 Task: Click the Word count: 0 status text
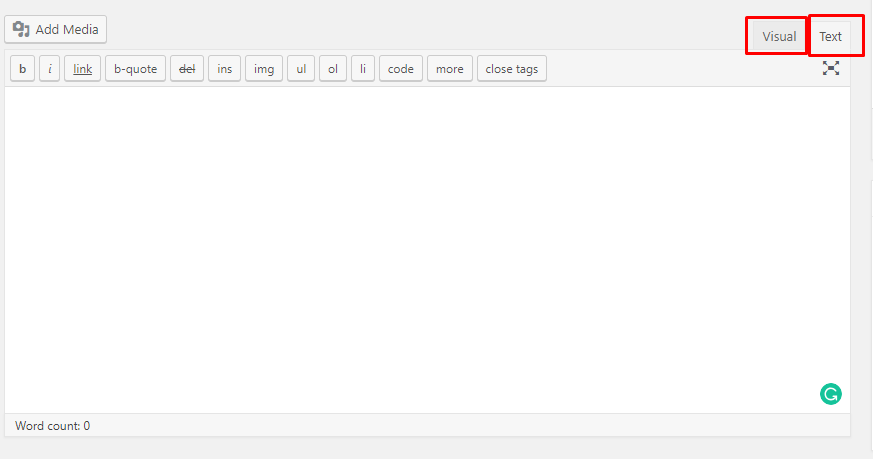pos(52,426)
